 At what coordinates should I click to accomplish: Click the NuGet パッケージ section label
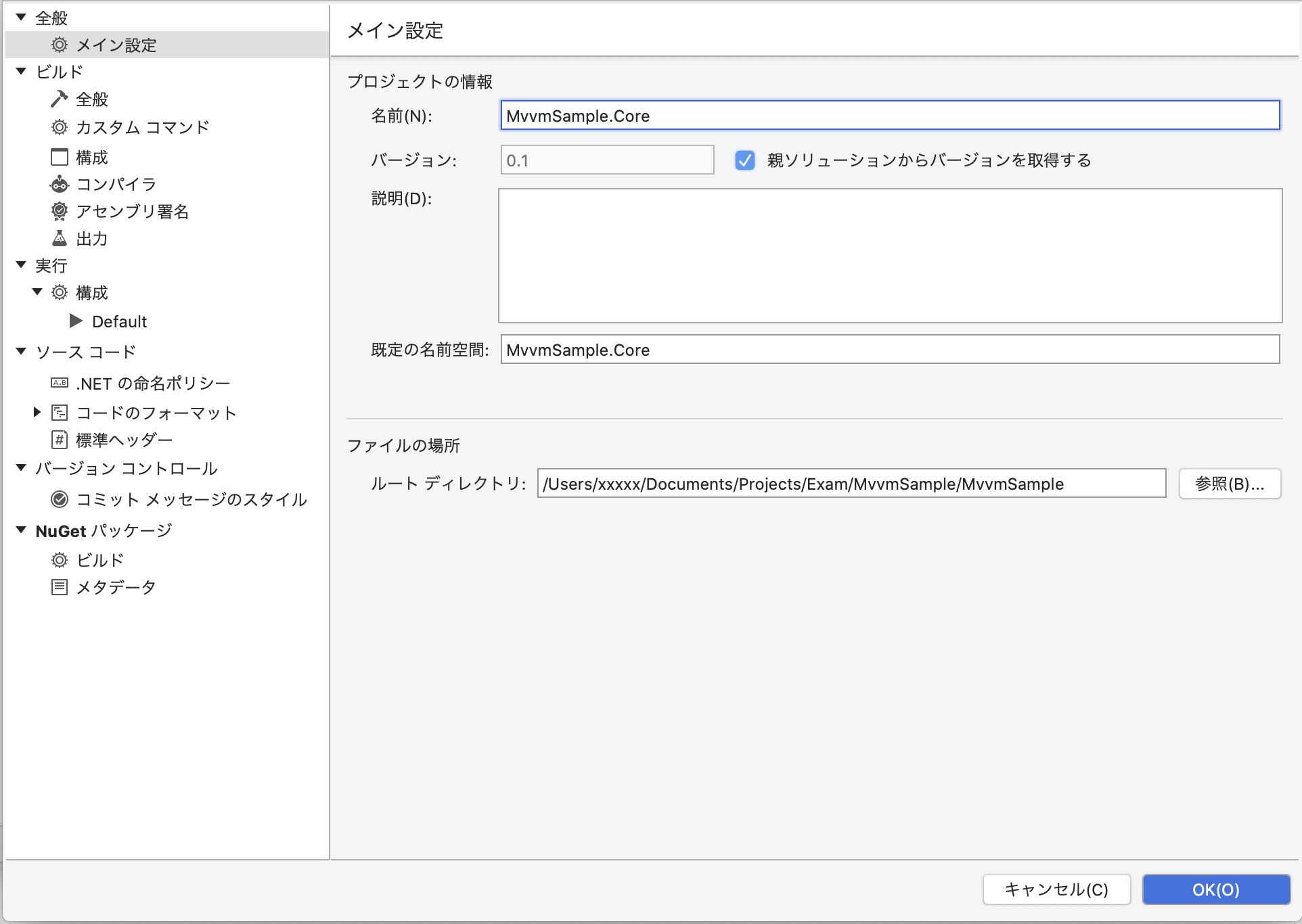click(104, 531)
